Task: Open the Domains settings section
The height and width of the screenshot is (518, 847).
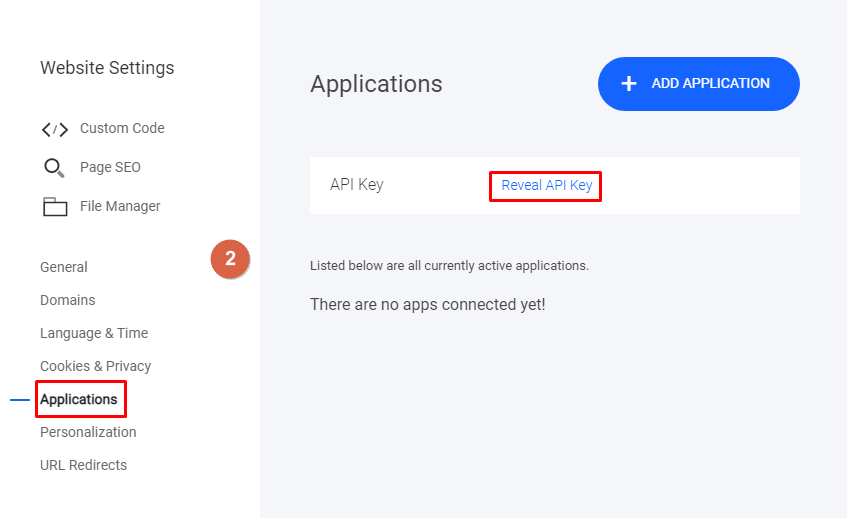Action: coord(68,300)
